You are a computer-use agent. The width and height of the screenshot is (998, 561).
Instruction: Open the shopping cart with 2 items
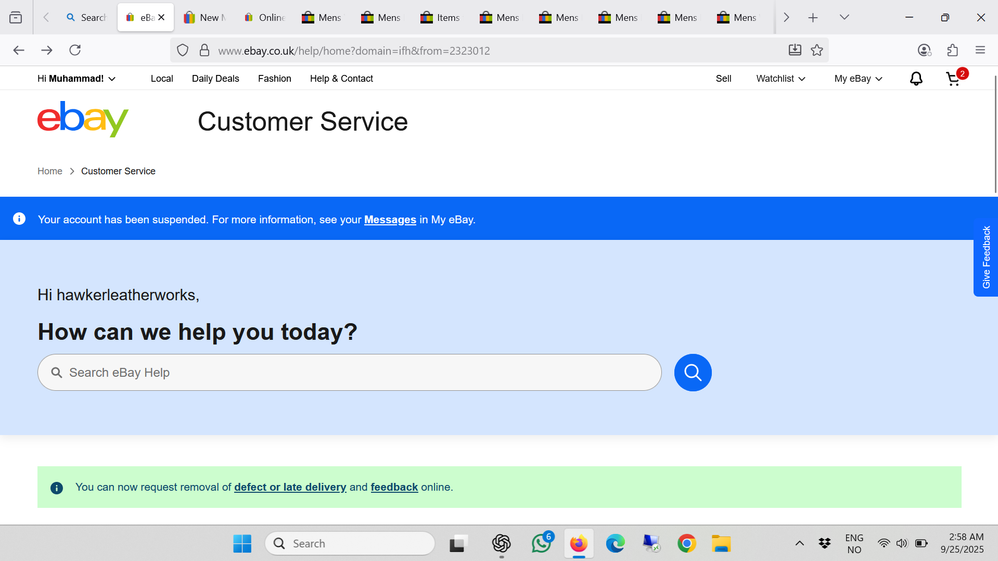coord(953,78)
